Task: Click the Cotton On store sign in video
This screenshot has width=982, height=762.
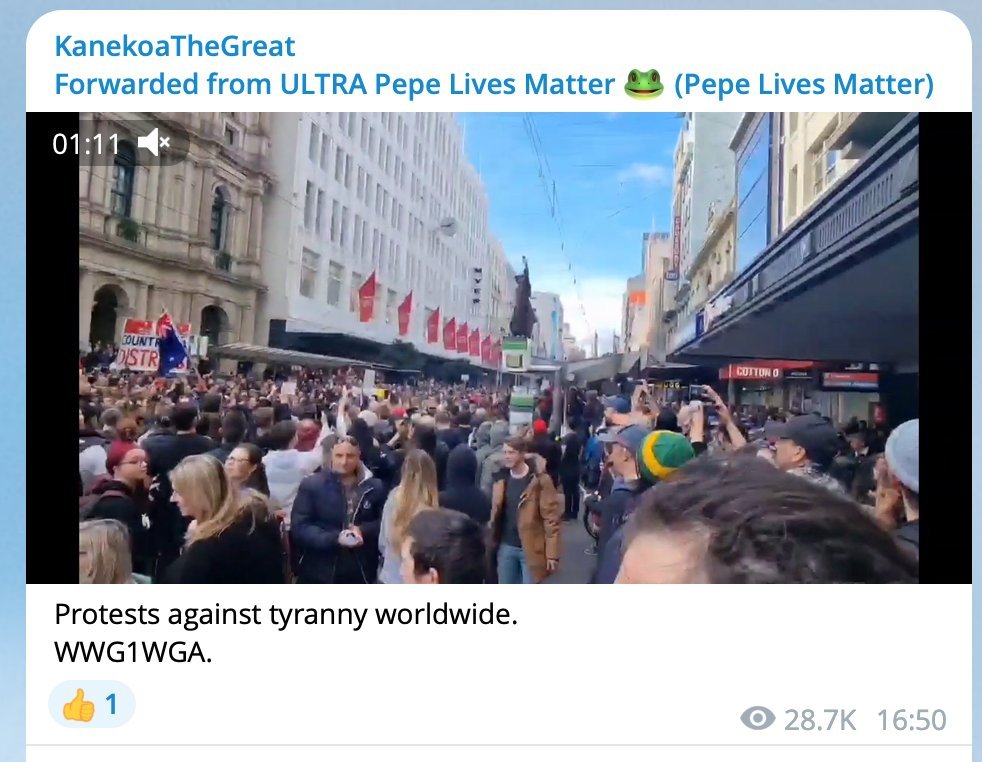Action: [x=757, y=372]
